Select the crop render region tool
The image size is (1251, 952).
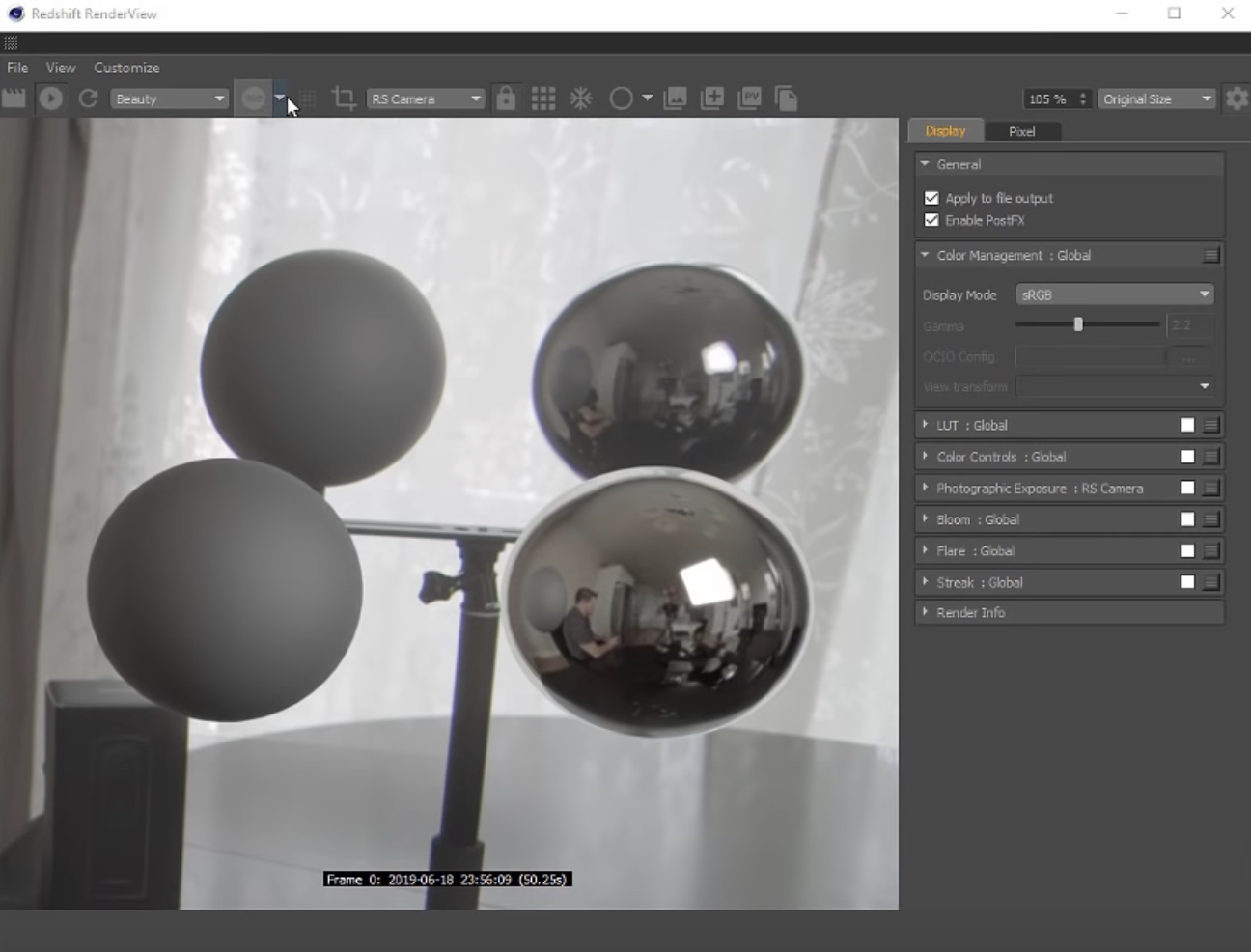pyautogui.click(x=344, y=98)
